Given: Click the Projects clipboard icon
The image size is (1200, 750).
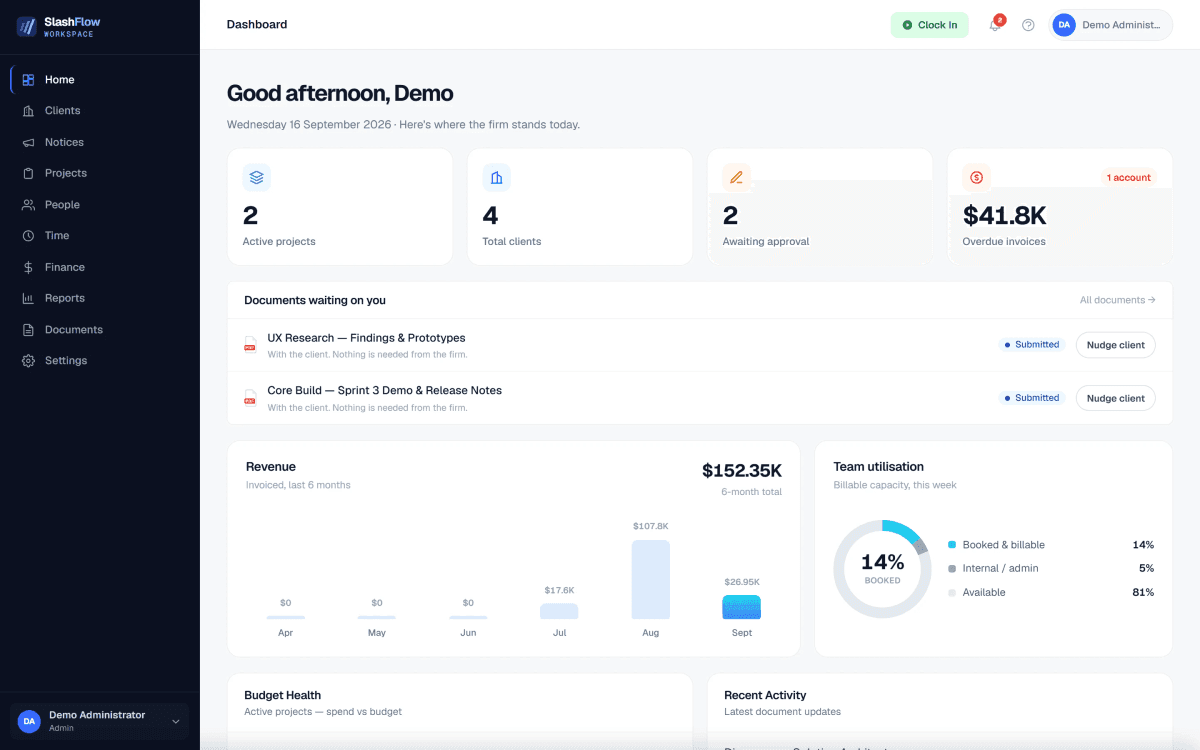Looking at the screenshot, I should click(x=28, y=173).
